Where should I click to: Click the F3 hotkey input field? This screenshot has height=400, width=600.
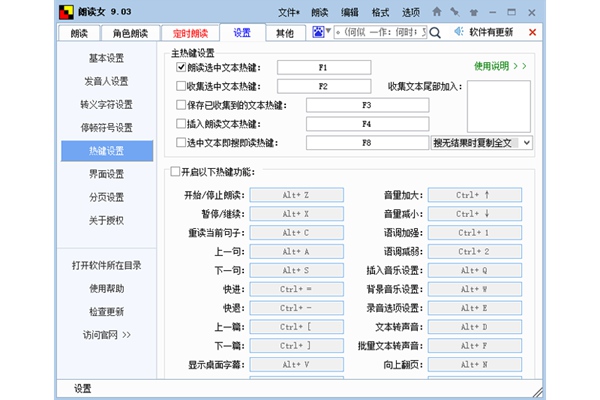(367, 105)
